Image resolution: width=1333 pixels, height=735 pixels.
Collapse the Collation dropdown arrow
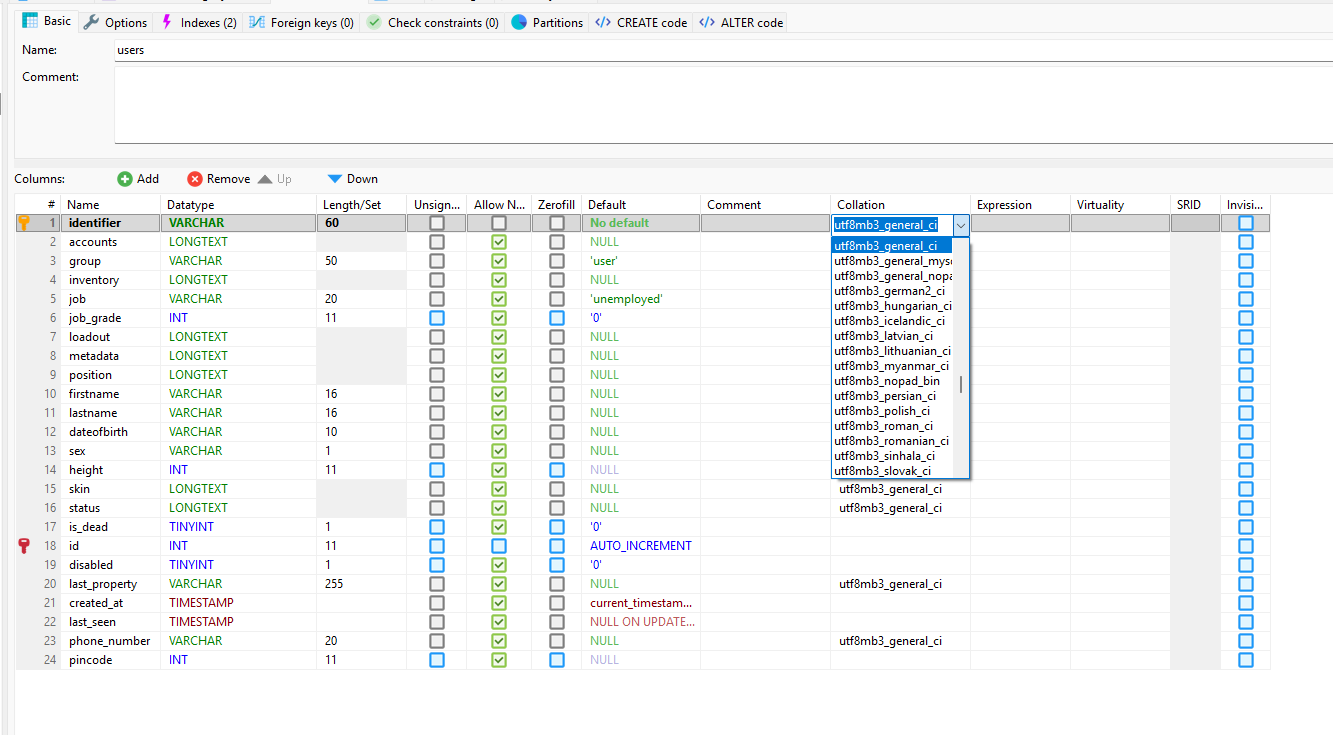click(x=961, y=226)
